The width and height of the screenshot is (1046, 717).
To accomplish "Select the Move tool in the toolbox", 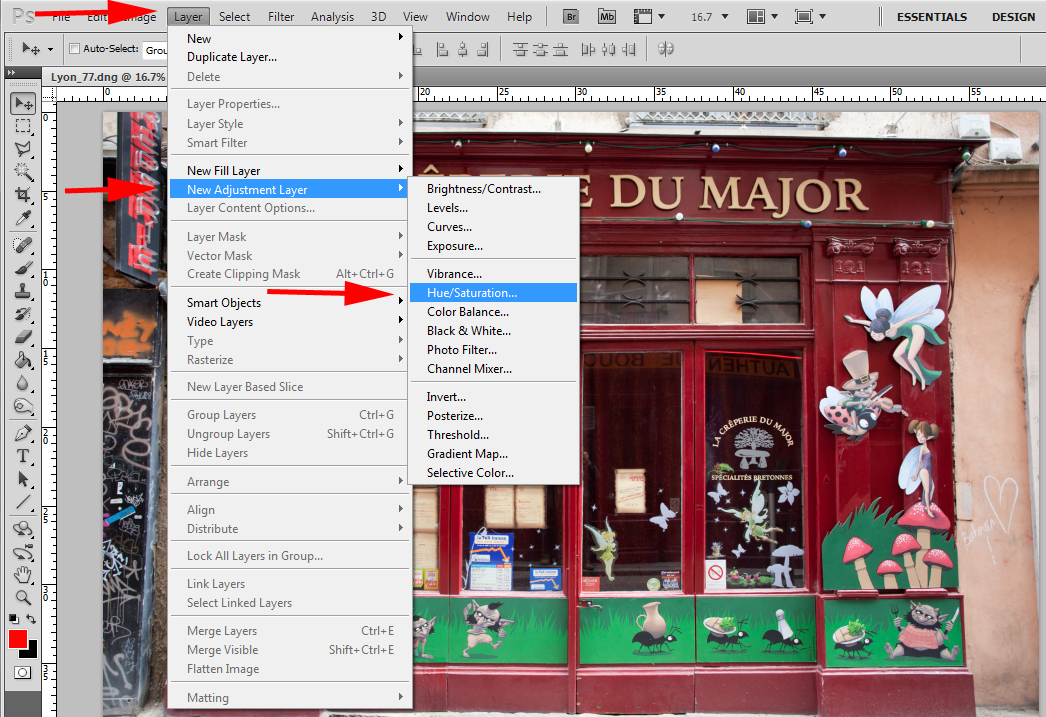I will (x=23, y=103).
